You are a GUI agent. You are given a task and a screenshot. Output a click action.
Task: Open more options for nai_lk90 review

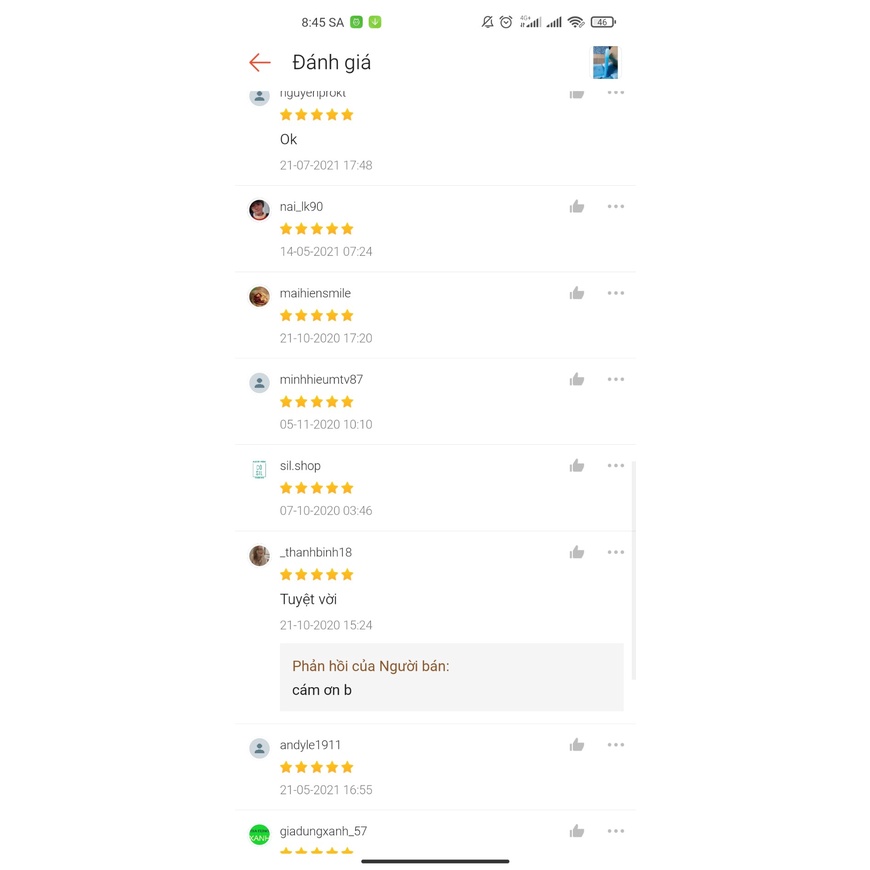point(616,207)
